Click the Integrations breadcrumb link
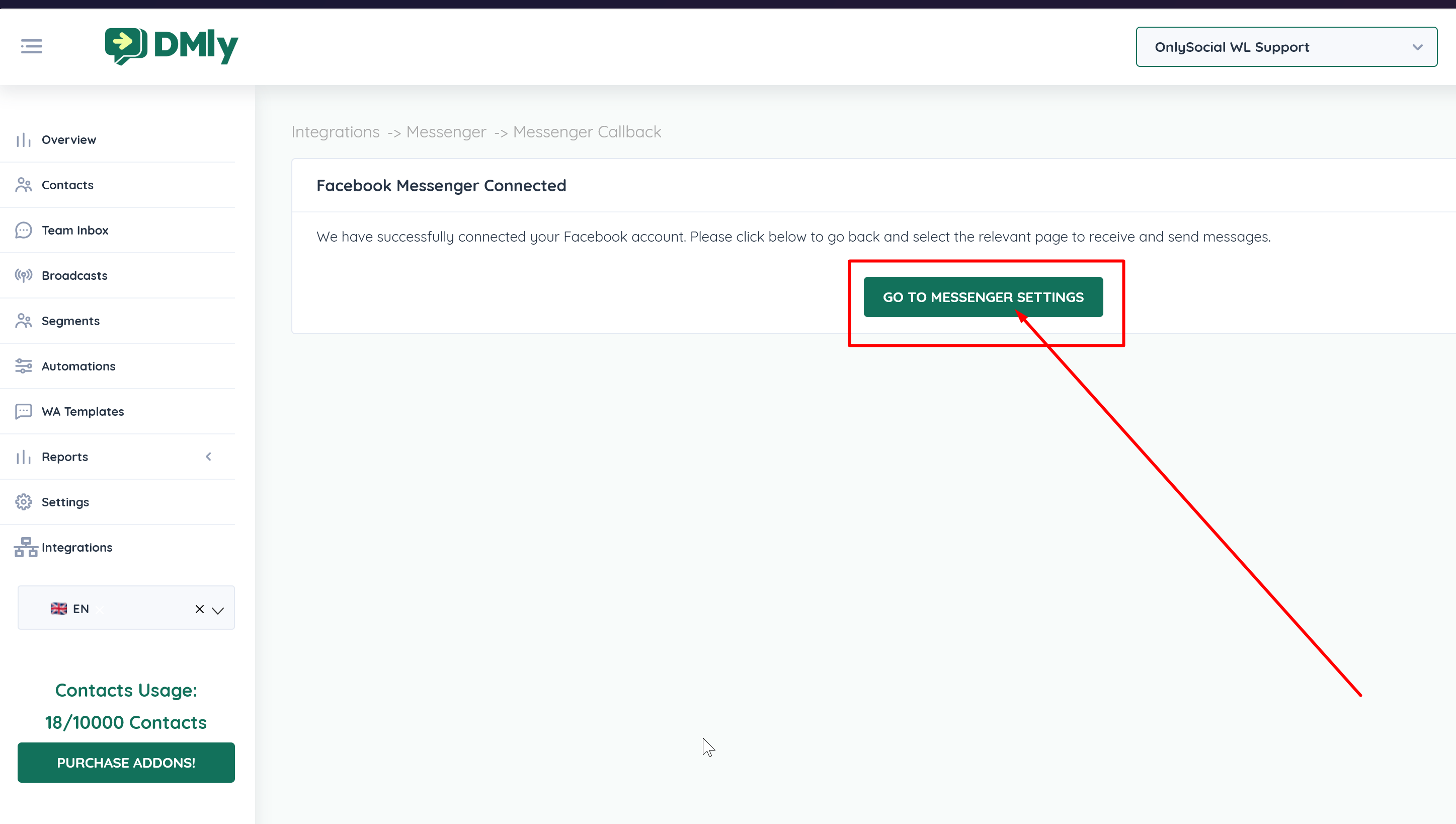The width and height of the screenshot is (1456, 824). click(335, 132)
